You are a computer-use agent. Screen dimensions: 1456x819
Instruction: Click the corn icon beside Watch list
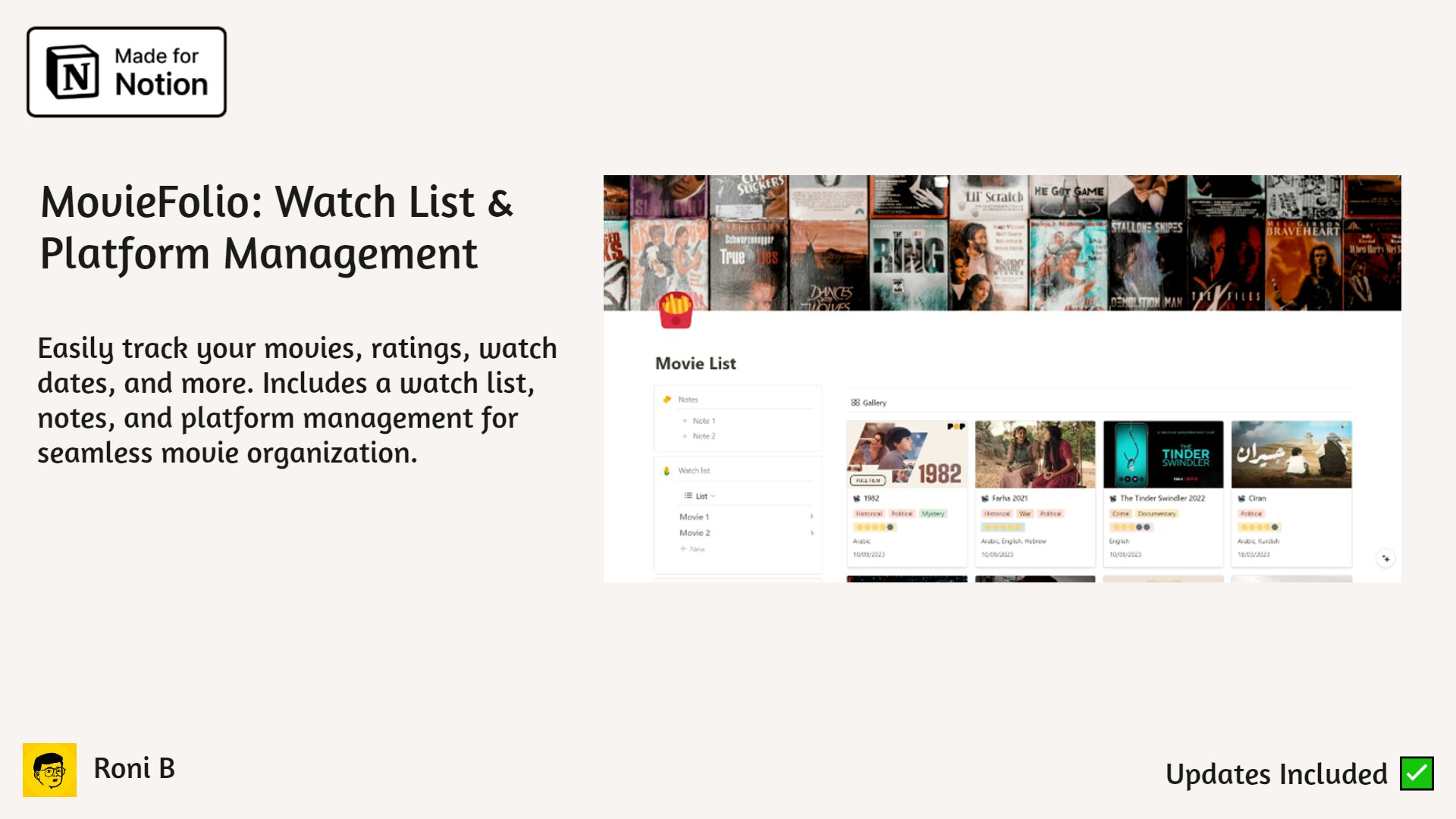coord(667,471)
